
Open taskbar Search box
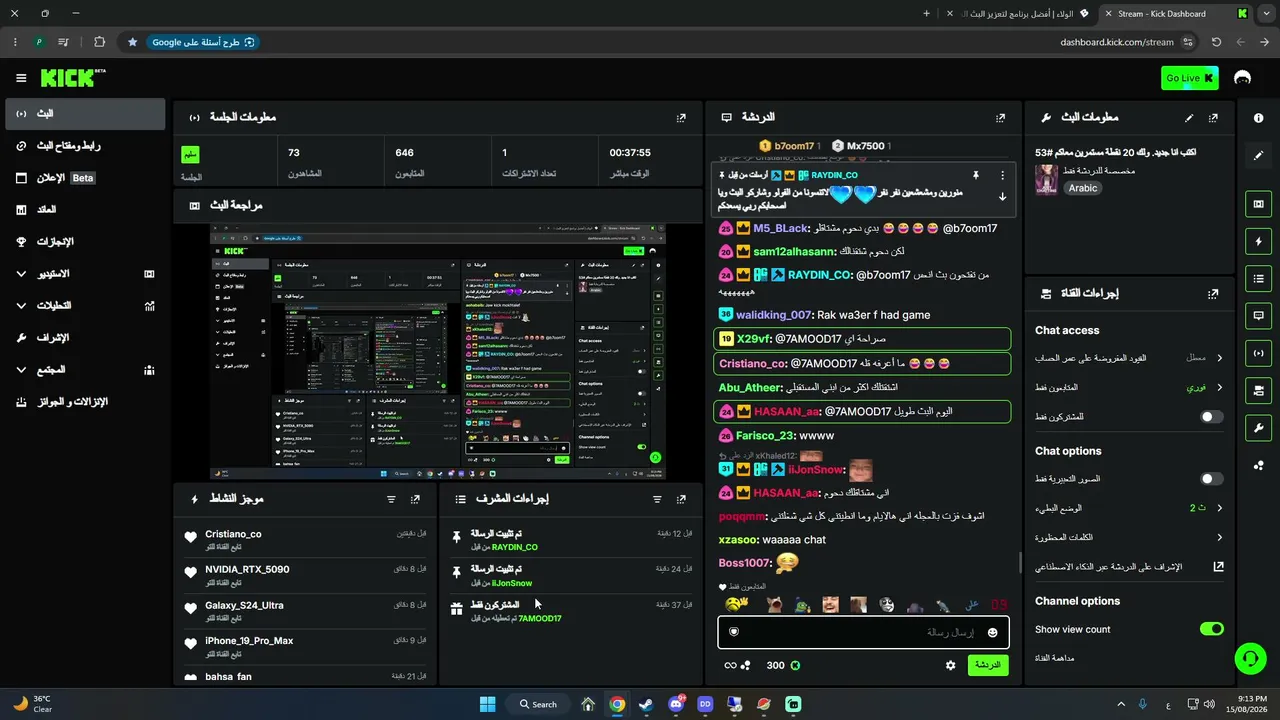point(539,704)
